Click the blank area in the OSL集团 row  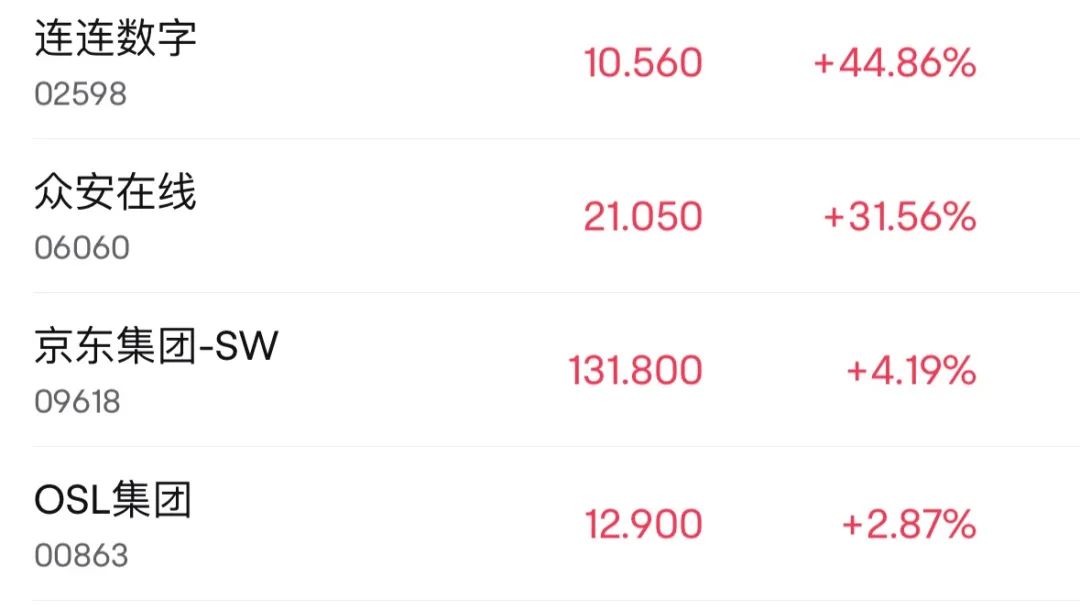click(x=386, y=524)
